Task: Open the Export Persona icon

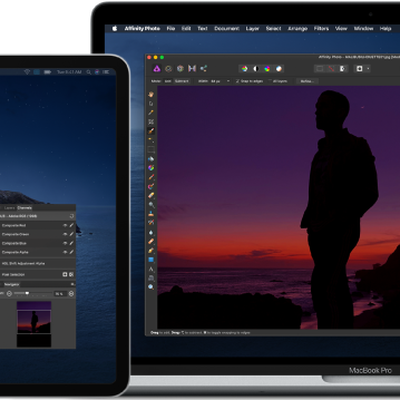Action: 203,69
